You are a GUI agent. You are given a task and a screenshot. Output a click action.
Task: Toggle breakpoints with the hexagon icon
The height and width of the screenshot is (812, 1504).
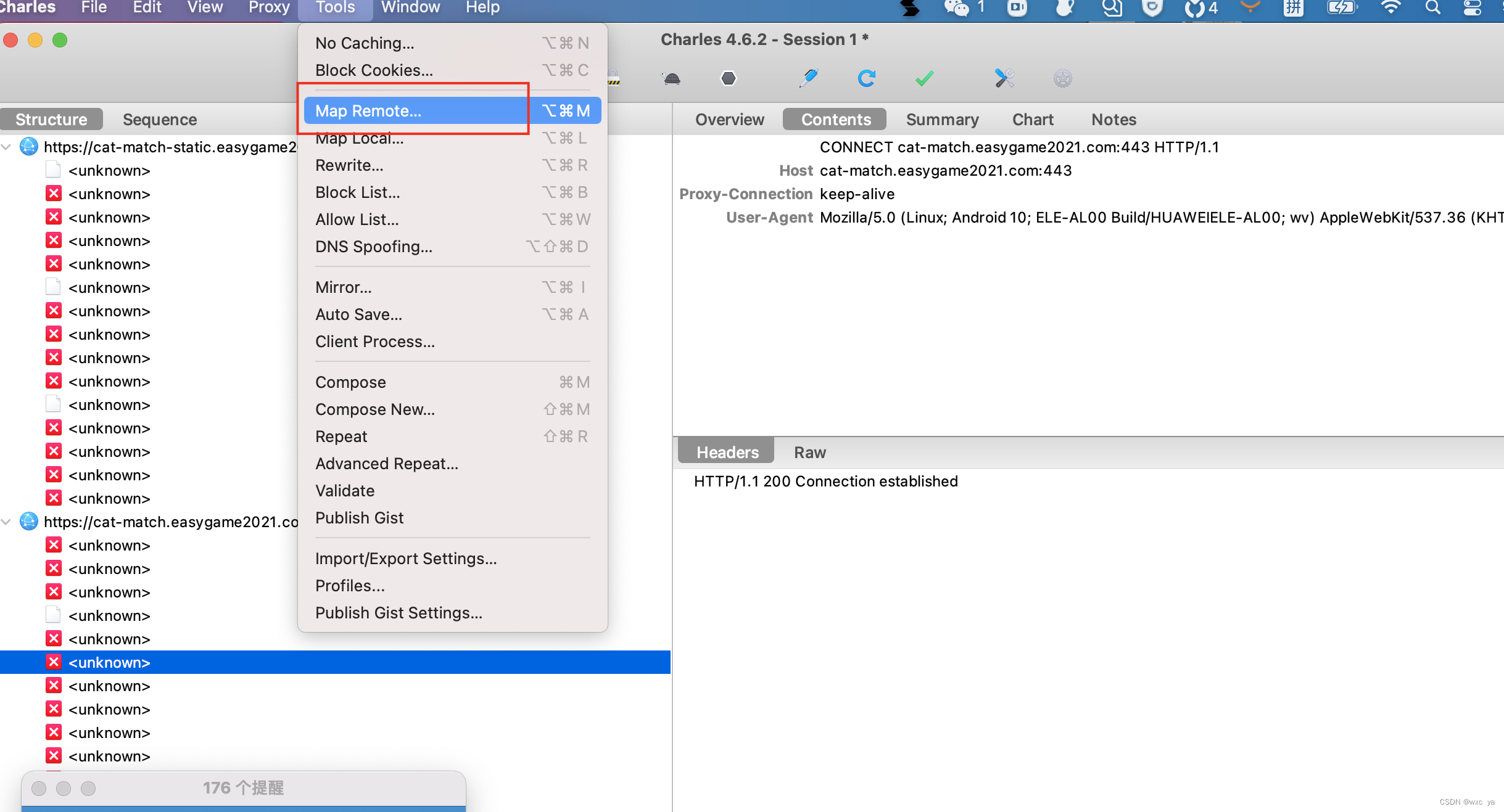[729, 79]
